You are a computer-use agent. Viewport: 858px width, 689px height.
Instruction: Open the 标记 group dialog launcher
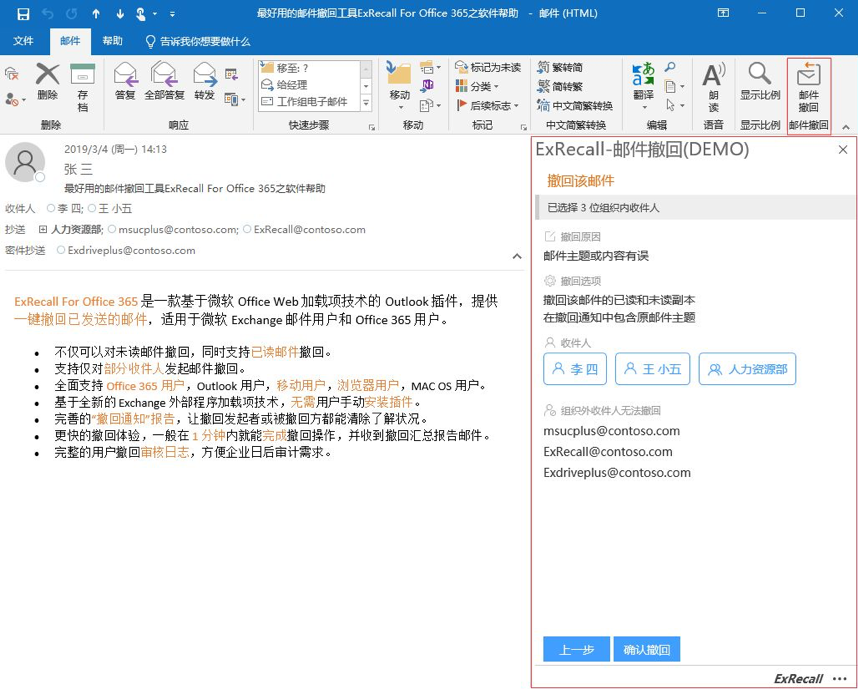524,127
